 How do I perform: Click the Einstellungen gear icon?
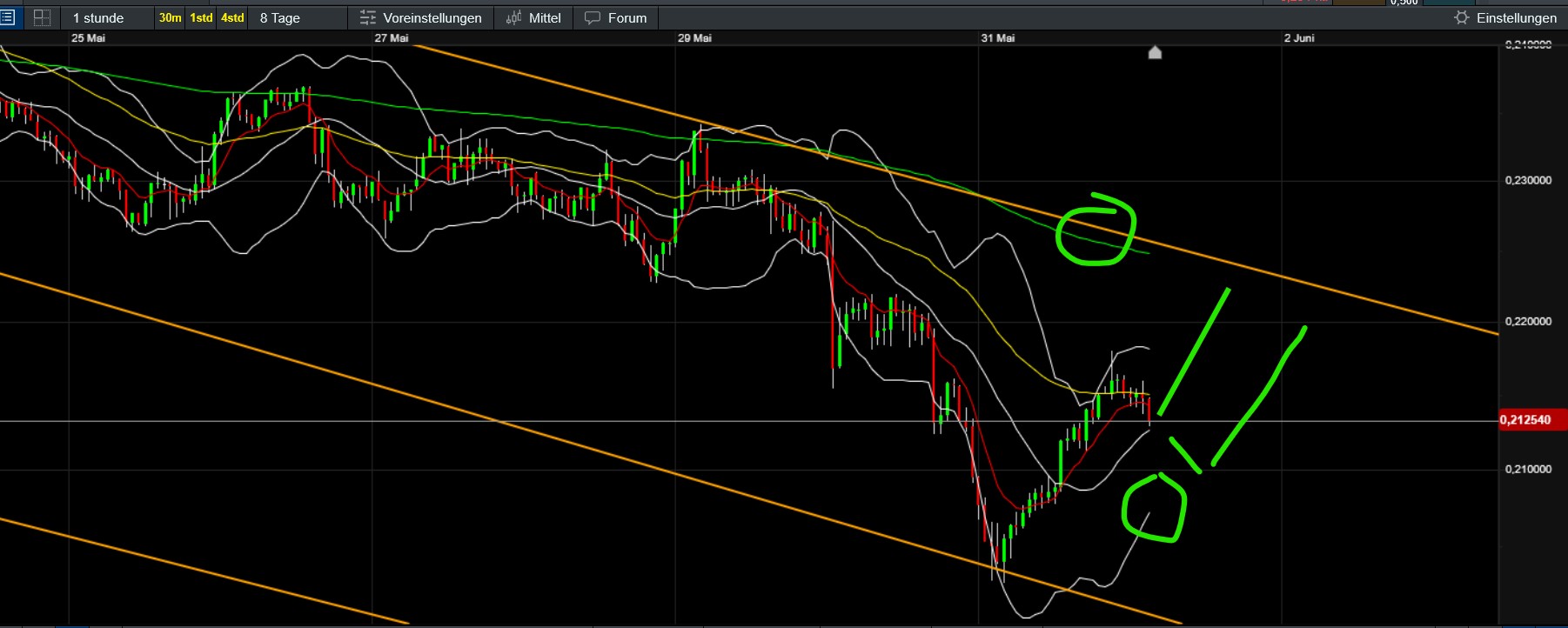coord(1462,17)
